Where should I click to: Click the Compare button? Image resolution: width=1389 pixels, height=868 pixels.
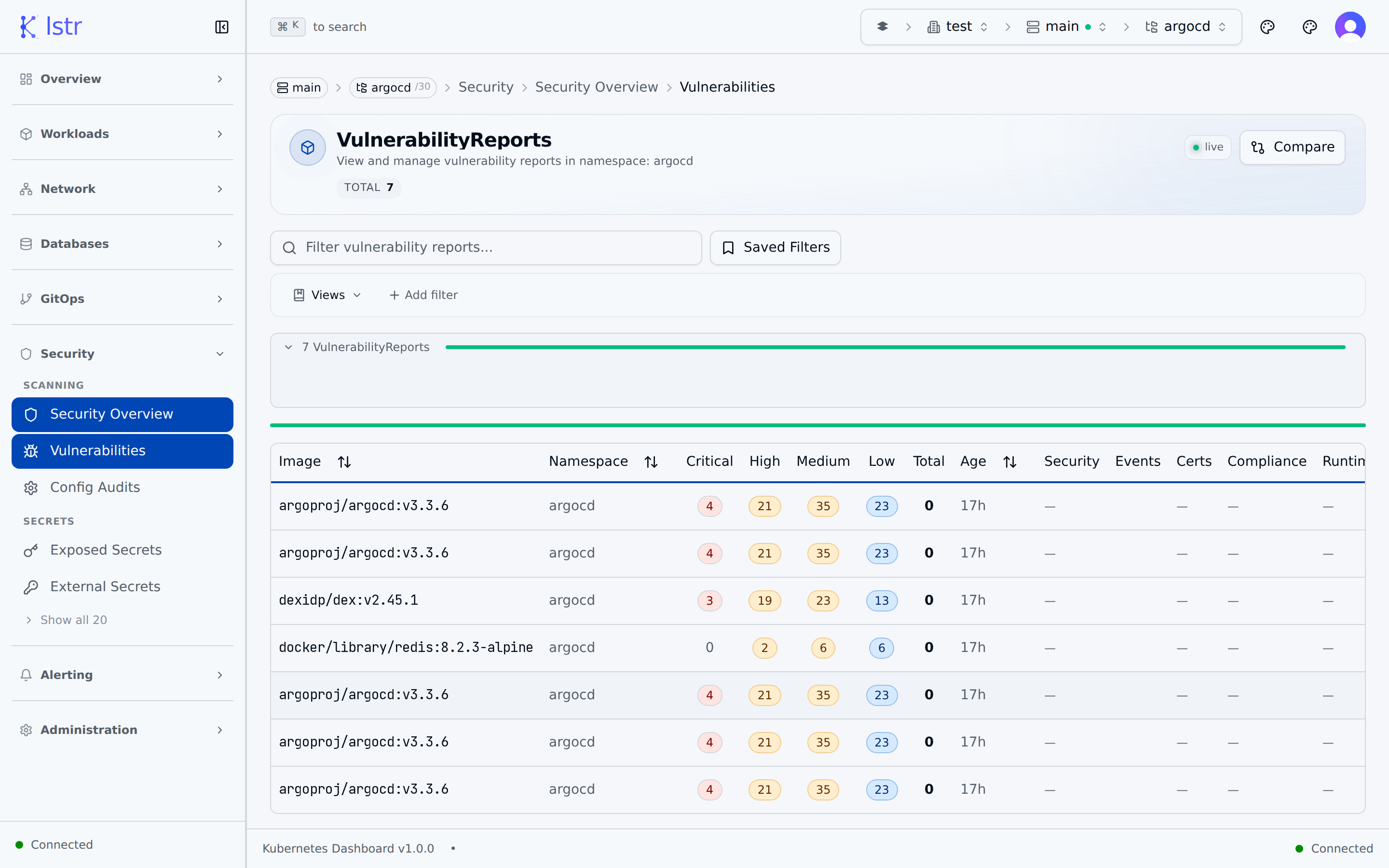click(x=1292, y=148)
